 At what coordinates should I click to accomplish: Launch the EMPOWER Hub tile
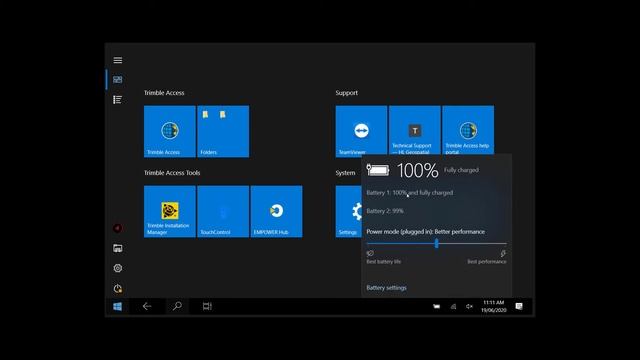(x=277, y=211)
